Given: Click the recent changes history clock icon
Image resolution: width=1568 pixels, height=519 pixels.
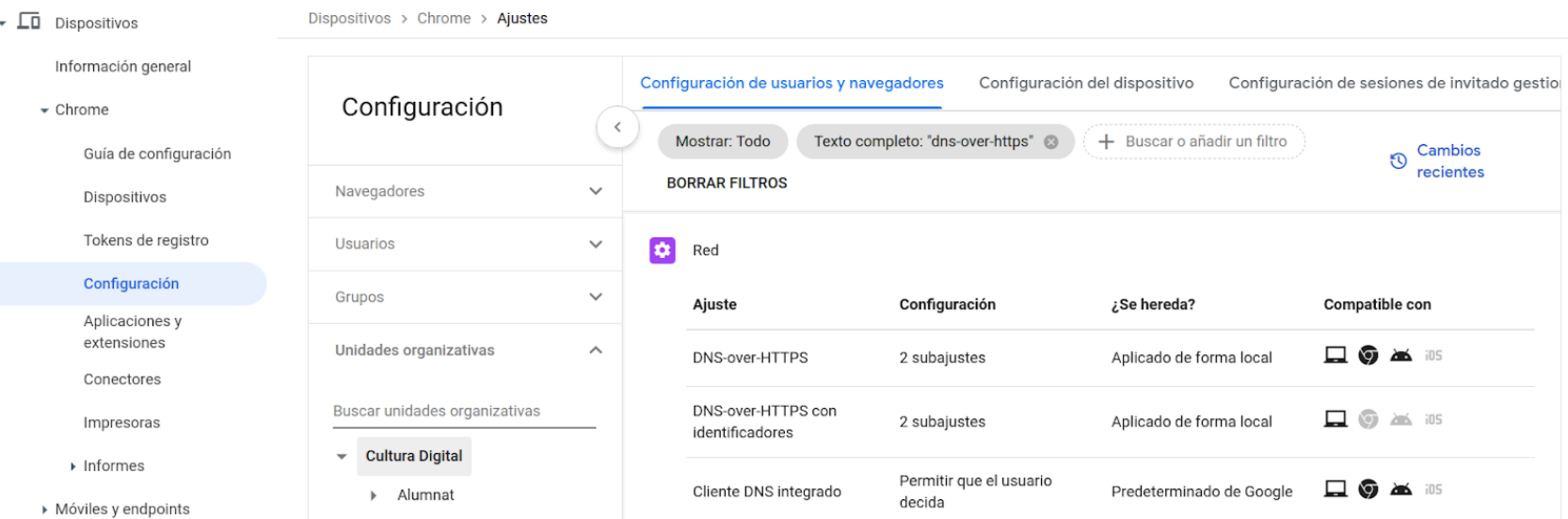Looking at the screenshot, I should pos(1399,161).
